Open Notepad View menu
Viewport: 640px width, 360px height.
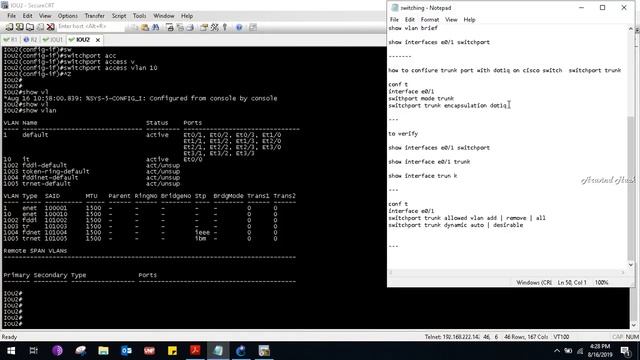(x=451, y=20)
